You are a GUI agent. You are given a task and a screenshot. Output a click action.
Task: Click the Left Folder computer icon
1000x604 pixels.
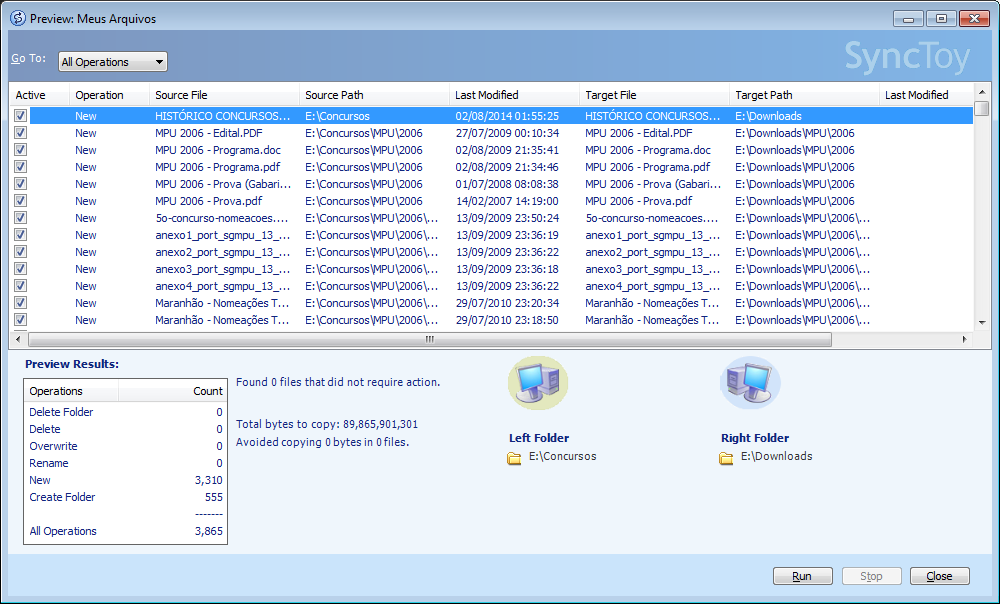[538, 383]
